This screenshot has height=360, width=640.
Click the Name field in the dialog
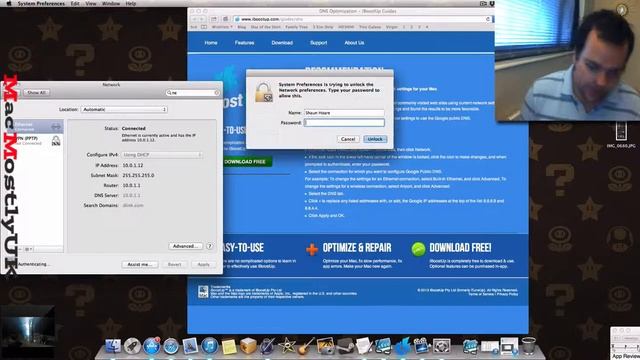coord(344,113)
